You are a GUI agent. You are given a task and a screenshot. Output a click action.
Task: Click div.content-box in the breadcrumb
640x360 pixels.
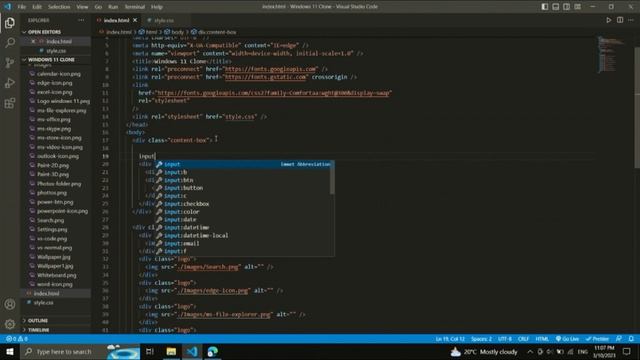pyautogui.click(x=217, y=32)
